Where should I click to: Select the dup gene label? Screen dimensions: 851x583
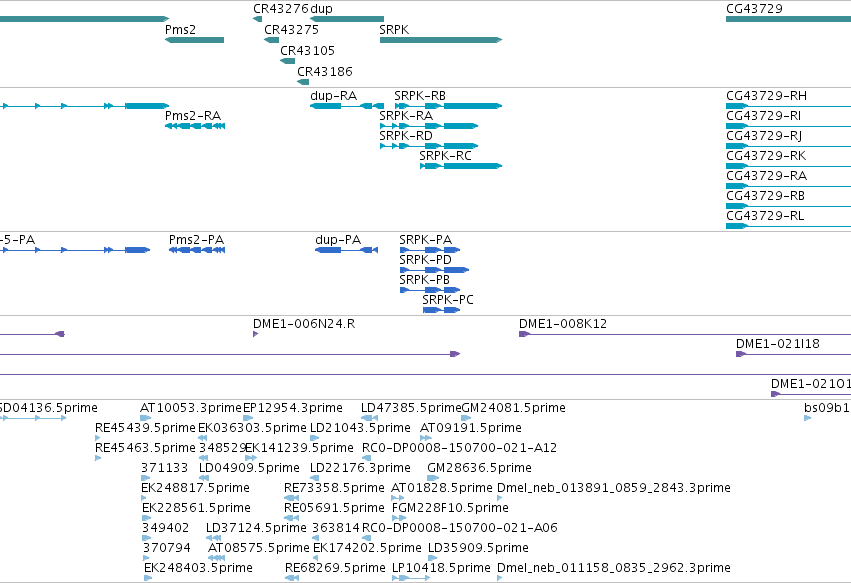point(321,9)
